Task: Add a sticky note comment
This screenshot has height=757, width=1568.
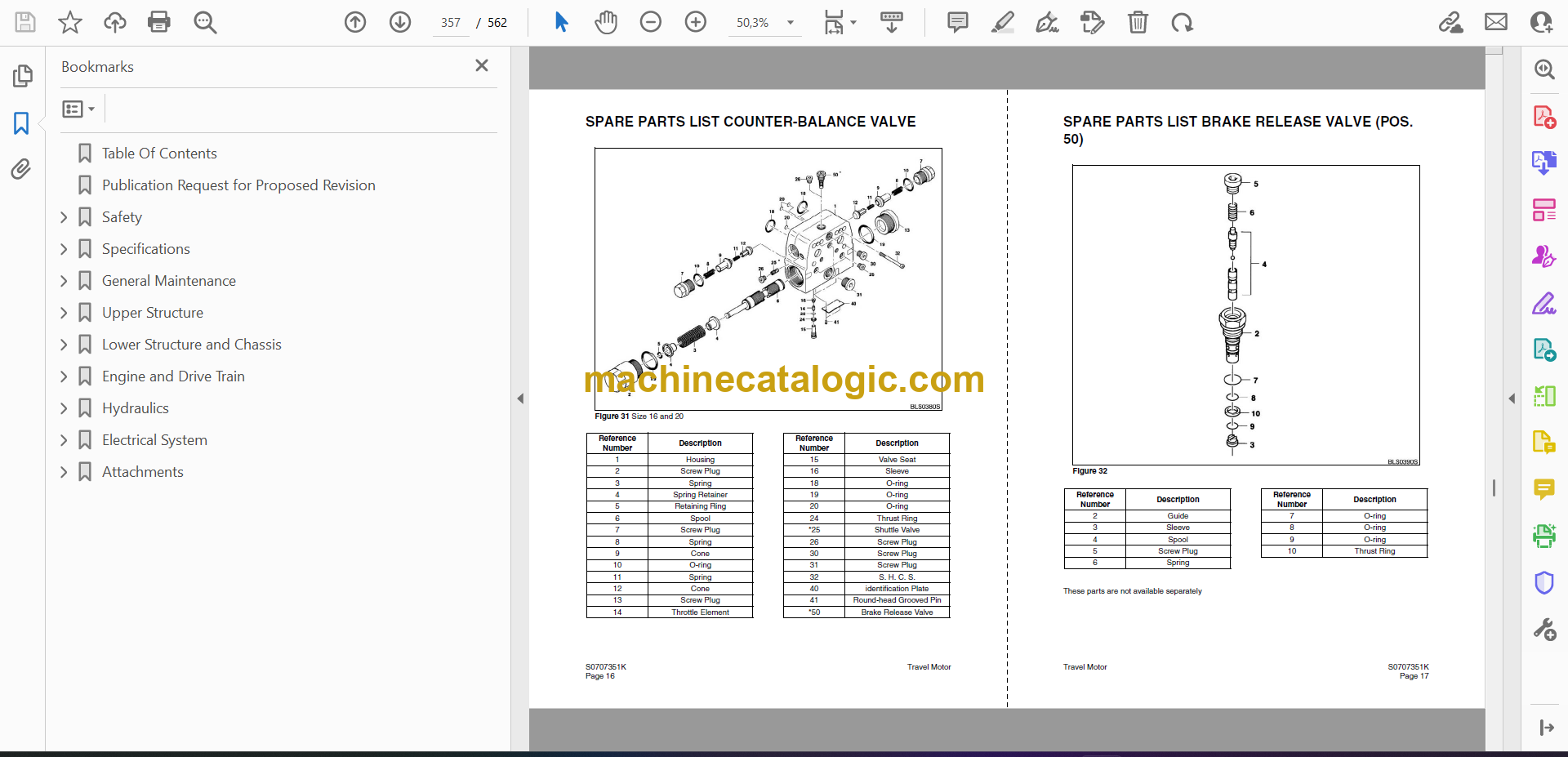Action: point(958,22)
